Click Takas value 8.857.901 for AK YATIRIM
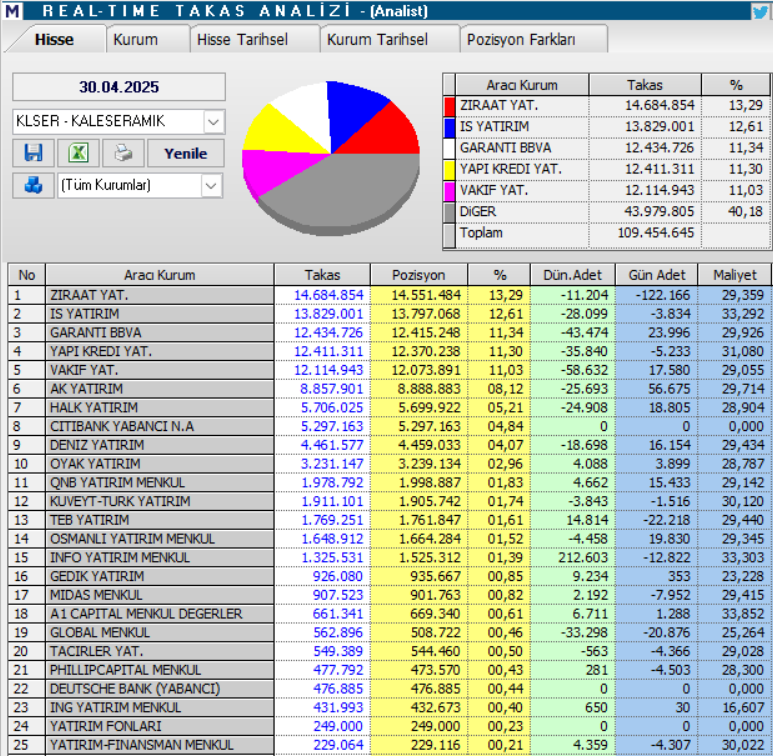773x756 pixels. (x=331, y=389)
